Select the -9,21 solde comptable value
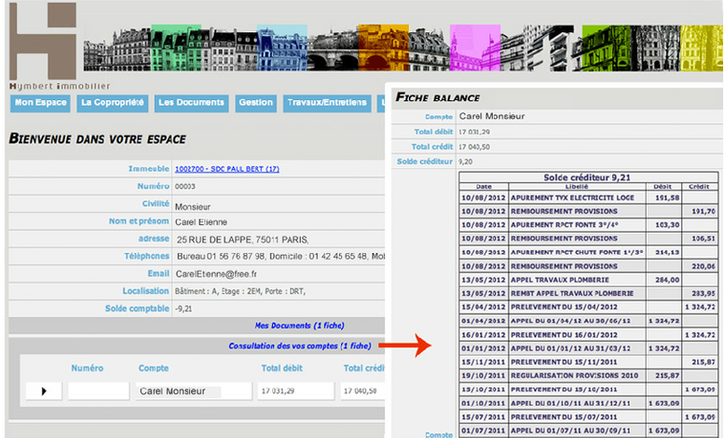Image resolution: width=724 pixels, height=438 pixels. pyautogui.click(x=183, y=309)
